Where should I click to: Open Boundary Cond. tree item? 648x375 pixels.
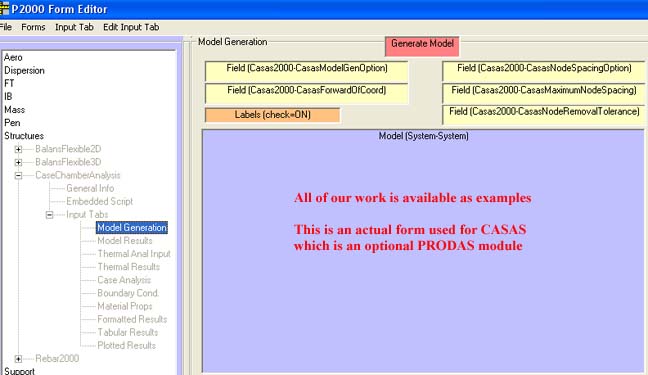tap(128, 293)
